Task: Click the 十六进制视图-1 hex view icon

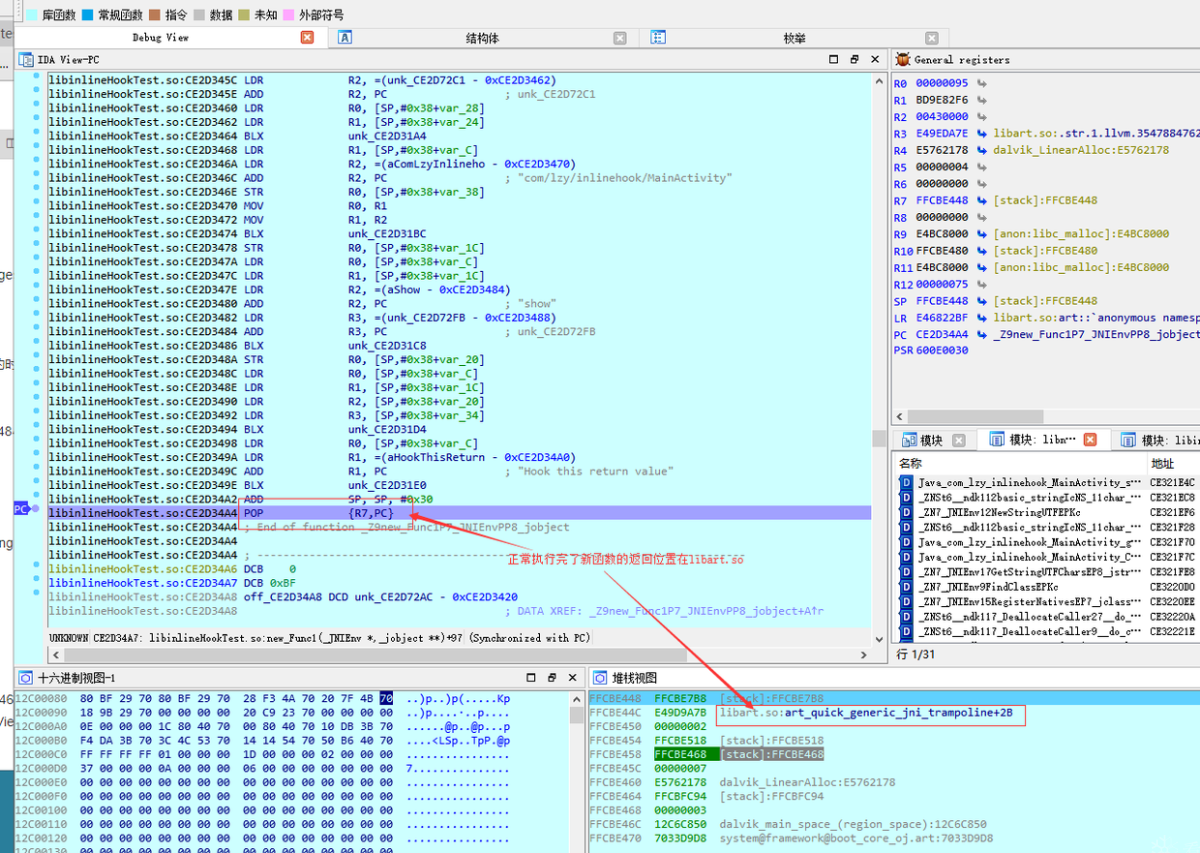Action: pyautogui.click(x=25, y=678)
